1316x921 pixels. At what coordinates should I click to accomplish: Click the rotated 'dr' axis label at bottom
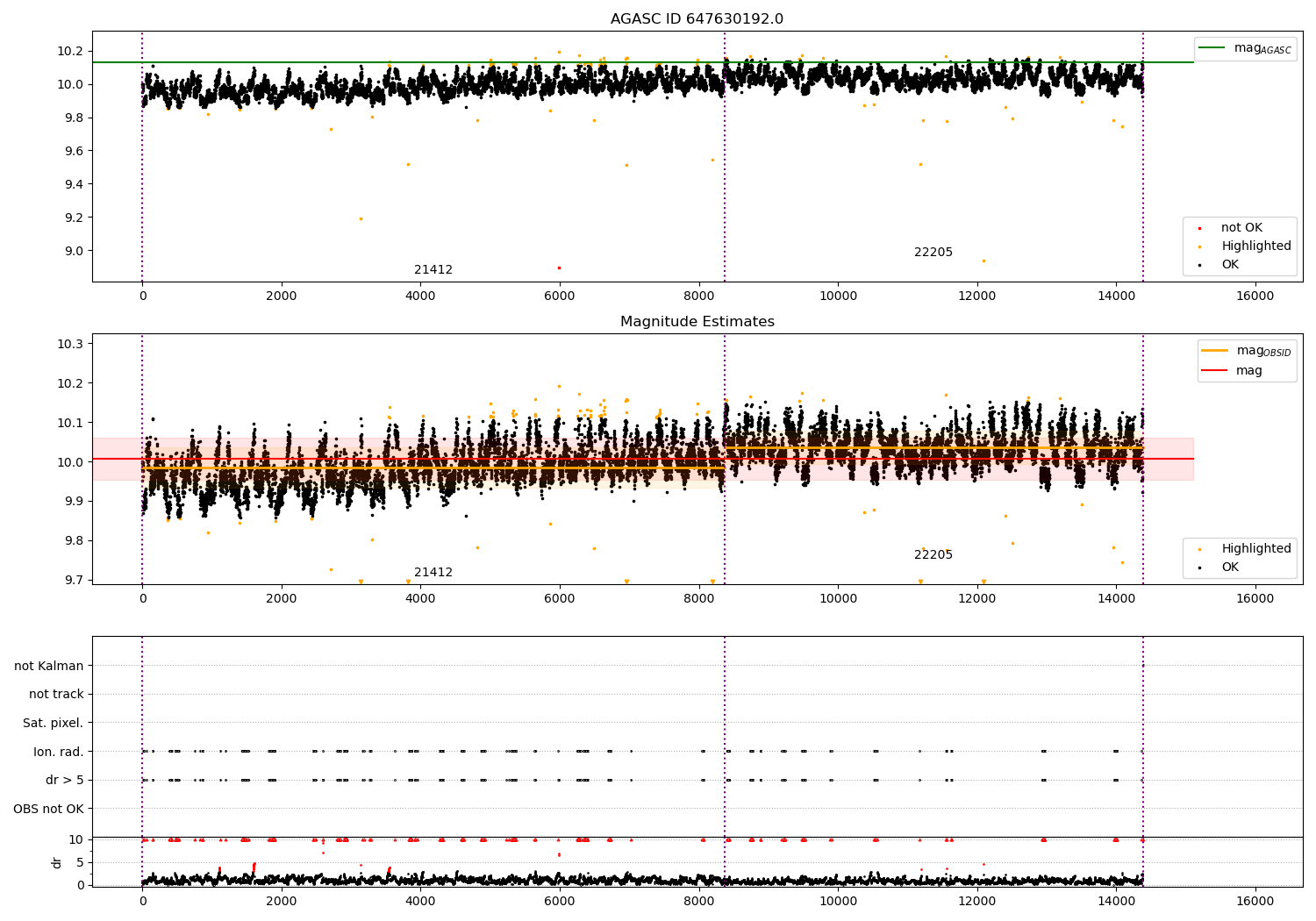[x=57, y=863]
